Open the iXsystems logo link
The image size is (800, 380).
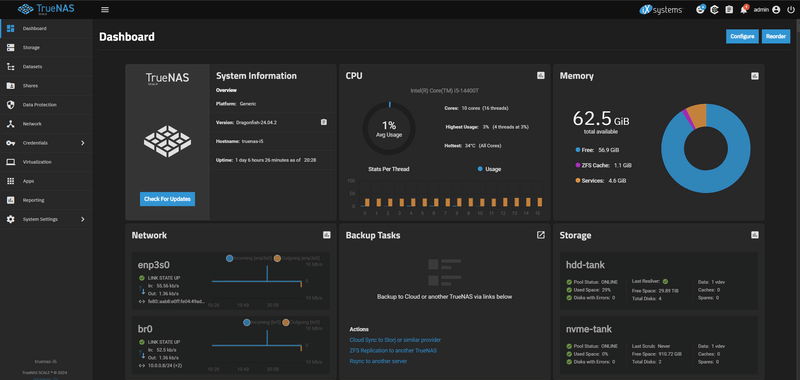[661, 10]
